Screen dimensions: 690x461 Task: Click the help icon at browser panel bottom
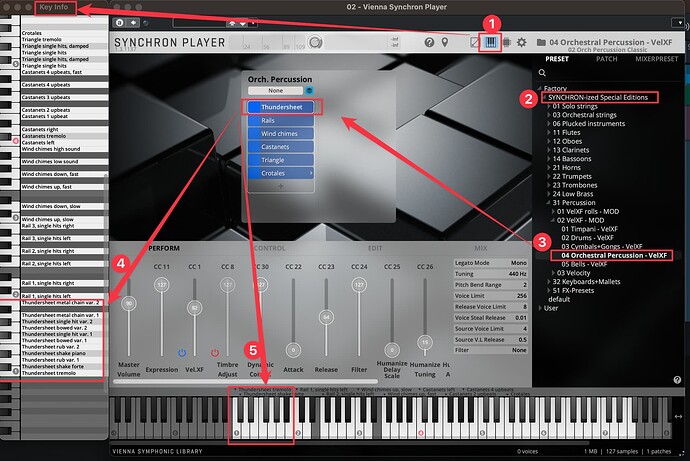point(677,380)
